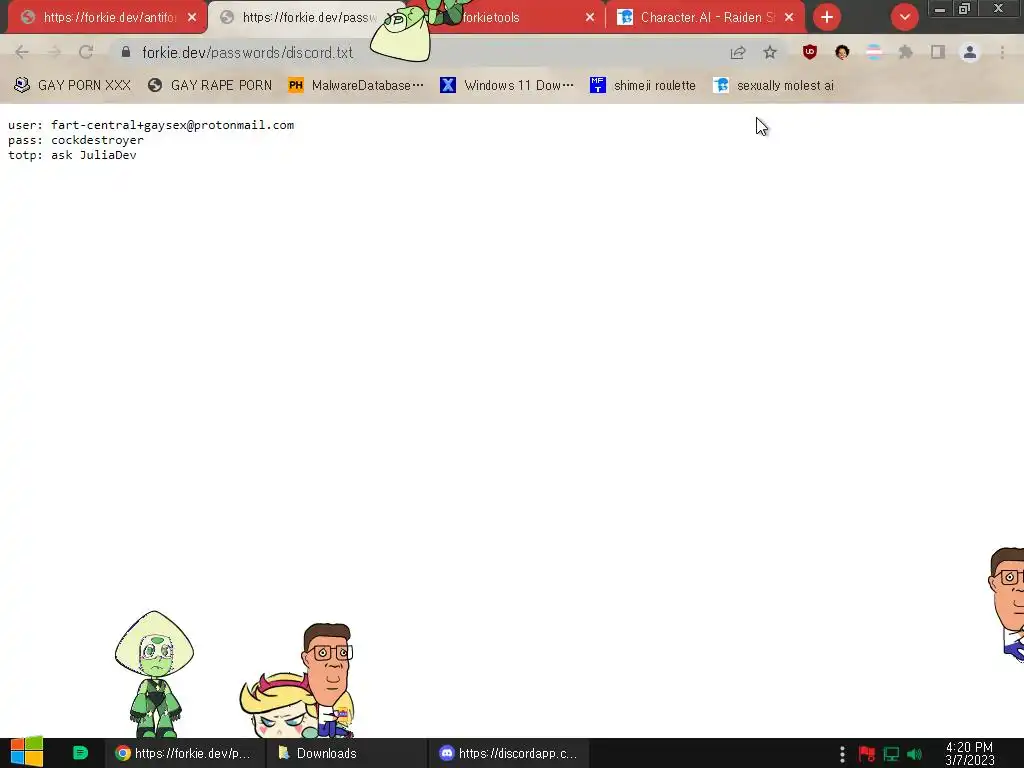Switch to the discordapp taskbar window

click(x=509, y=753)
